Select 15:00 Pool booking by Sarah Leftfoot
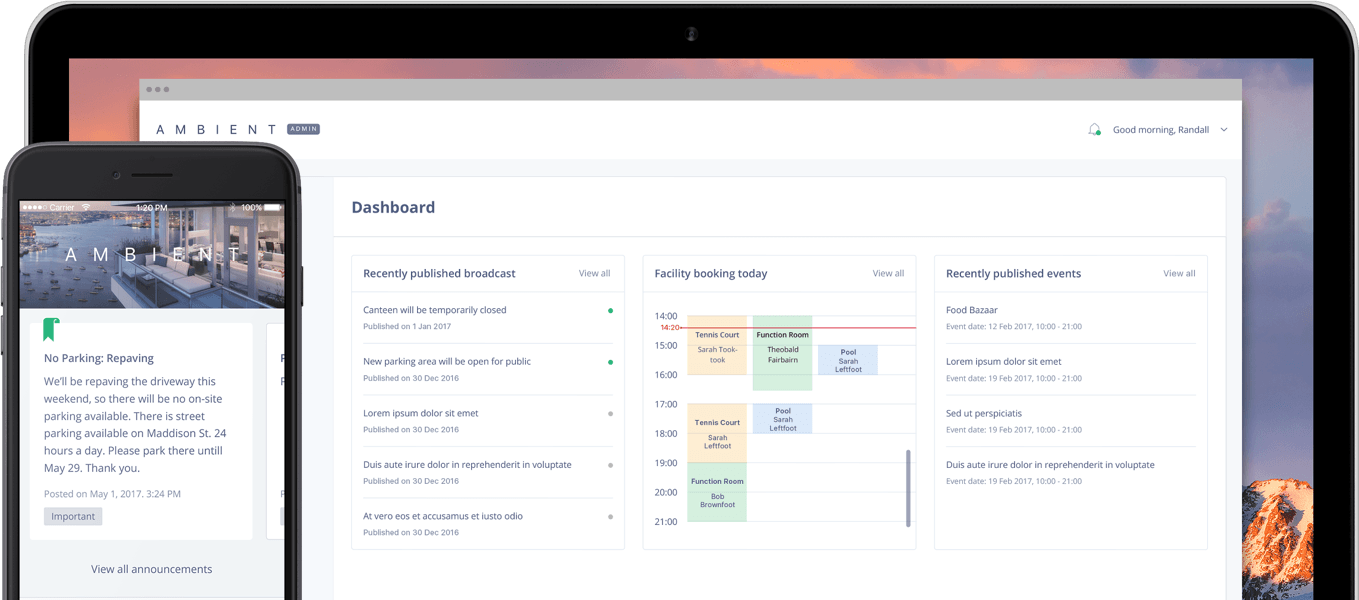 (x=848, y=360)
